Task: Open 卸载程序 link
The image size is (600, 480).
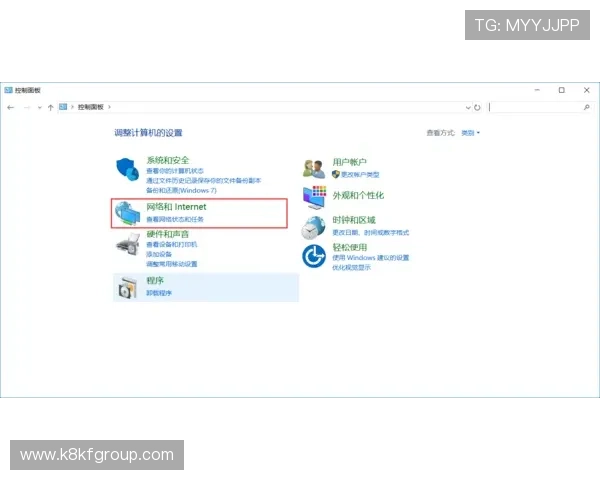Action: tap(159, 293)
